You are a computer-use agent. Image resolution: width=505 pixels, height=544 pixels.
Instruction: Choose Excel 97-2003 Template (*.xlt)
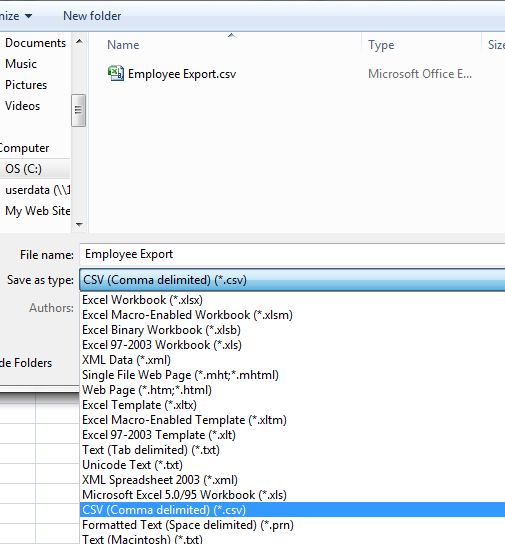tap(292, 435)
